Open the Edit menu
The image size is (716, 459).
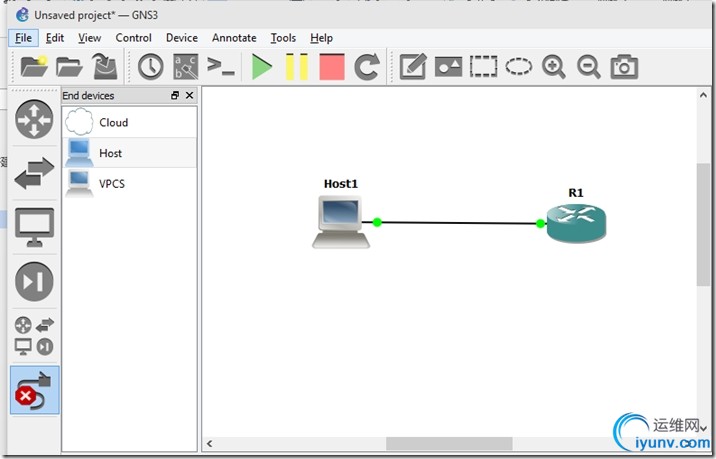[55, 38]
